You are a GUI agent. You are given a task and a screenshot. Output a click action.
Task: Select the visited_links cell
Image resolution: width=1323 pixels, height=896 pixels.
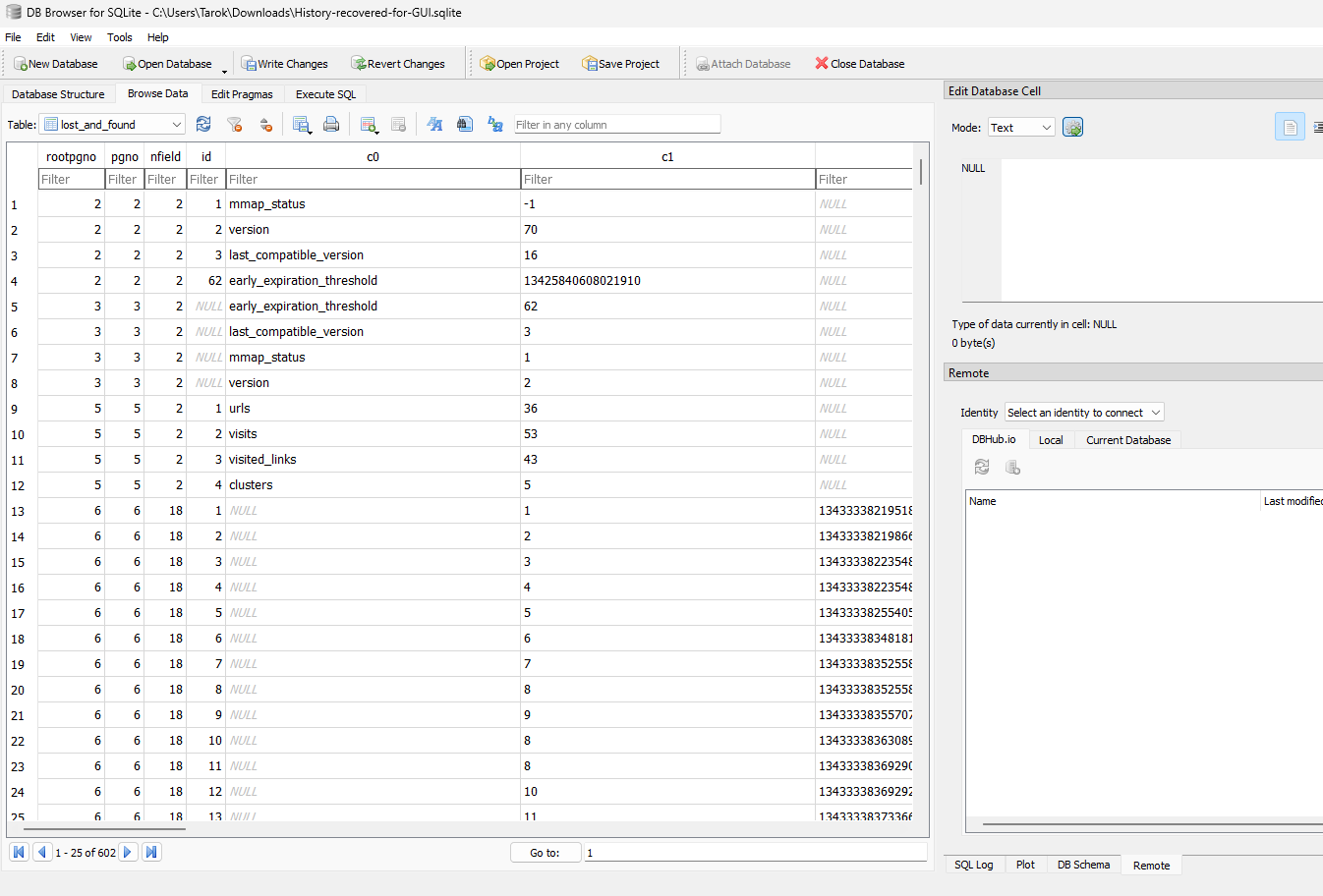[373, 460]
